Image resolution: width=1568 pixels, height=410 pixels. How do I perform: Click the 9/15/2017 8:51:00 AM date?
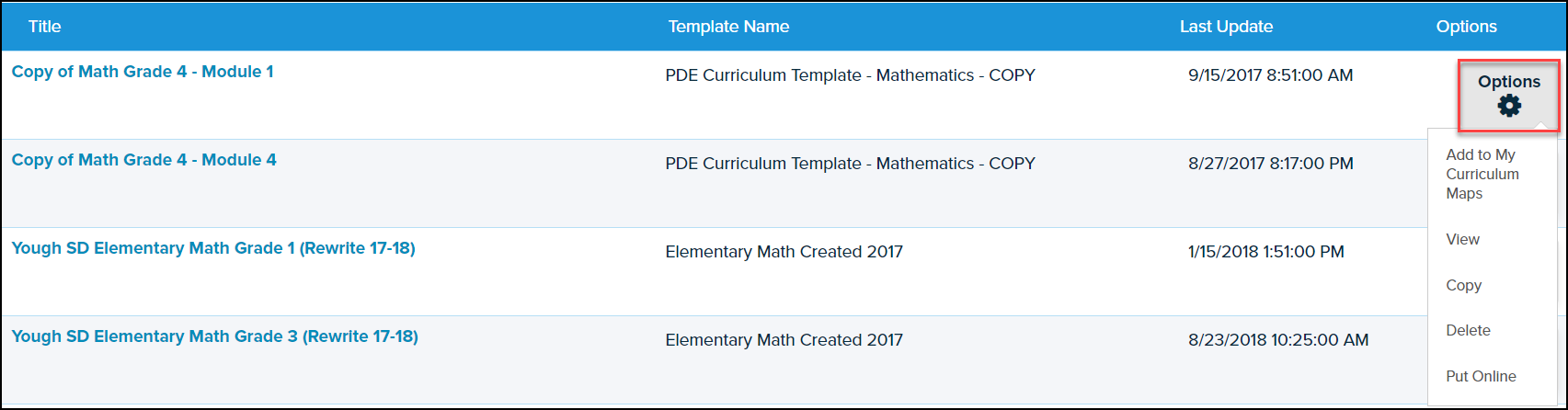(x=1270, y=75)
